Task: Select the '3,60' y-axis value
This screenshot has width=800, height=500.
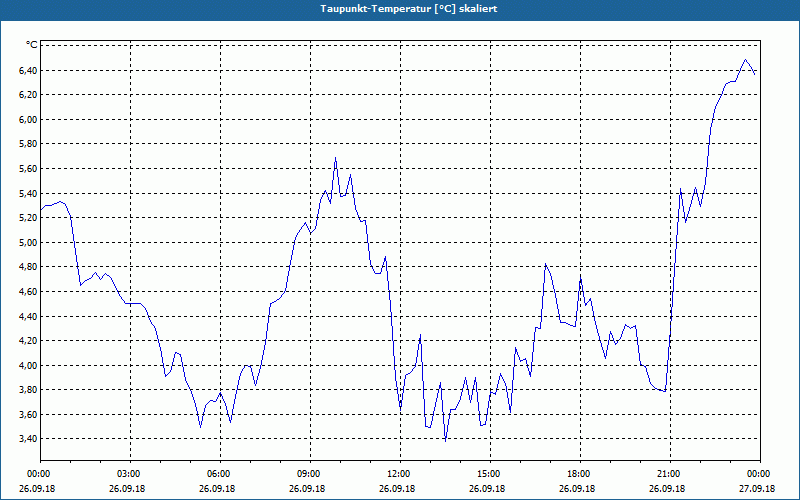Action: [28, 414]
